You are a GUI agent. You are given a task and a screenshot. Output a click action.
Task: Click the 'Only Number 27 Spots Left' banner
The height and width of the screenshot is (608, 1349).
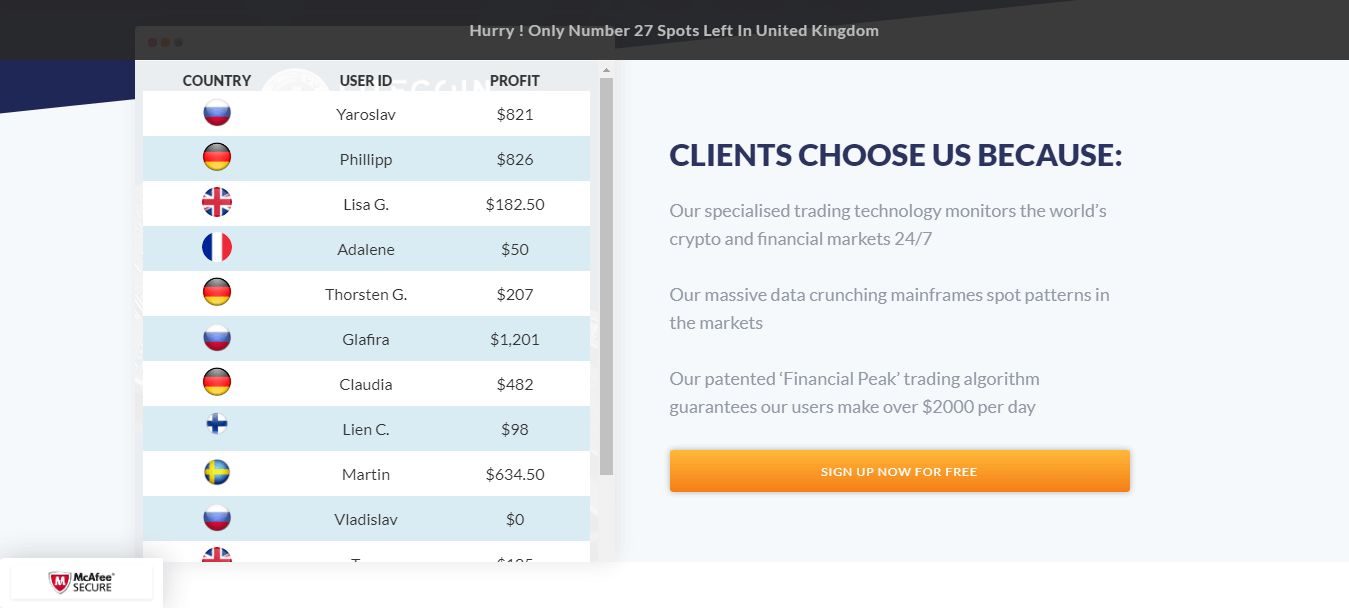(674, 30)
